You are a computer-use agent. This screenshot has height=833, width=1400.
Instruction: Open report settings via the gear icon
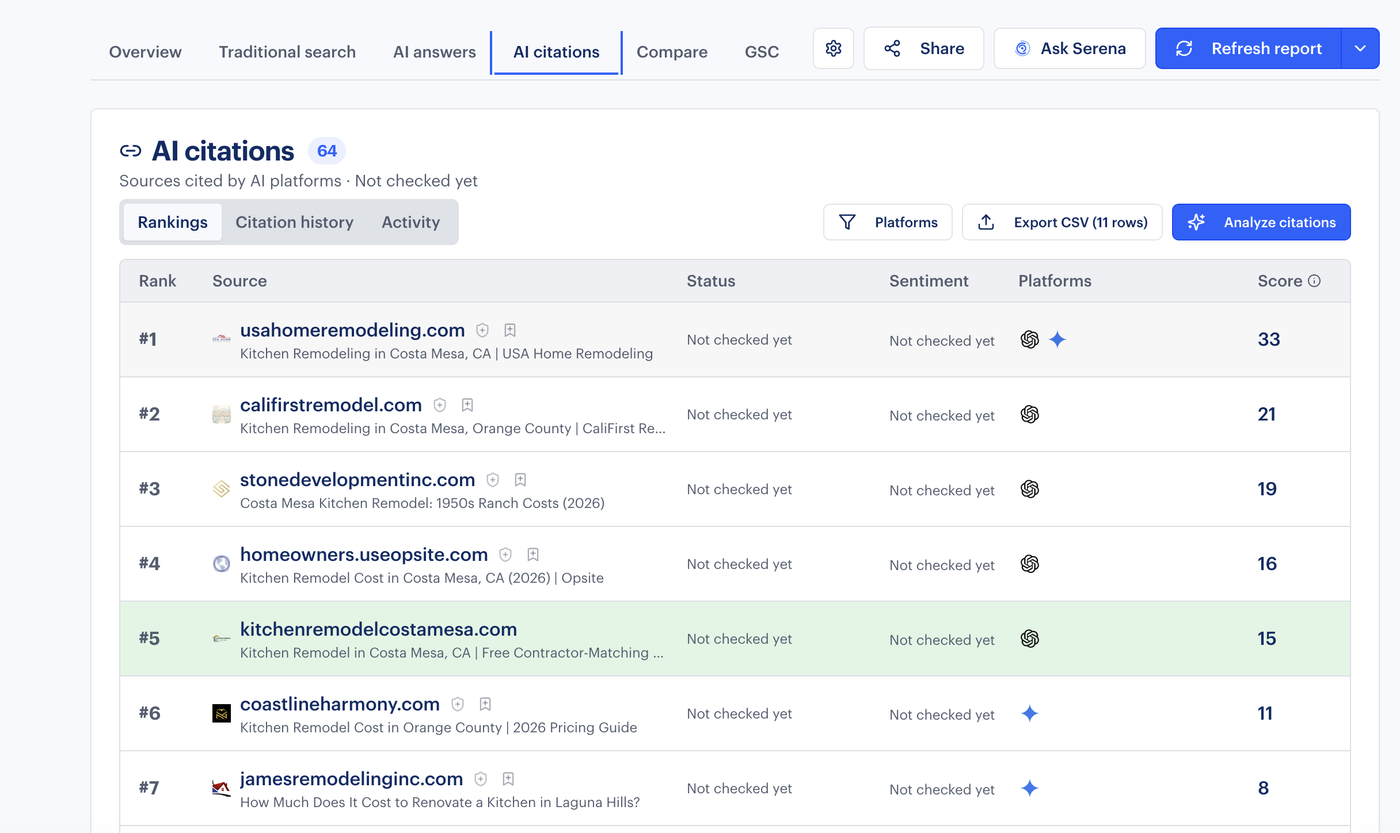[x=833, y=48]
